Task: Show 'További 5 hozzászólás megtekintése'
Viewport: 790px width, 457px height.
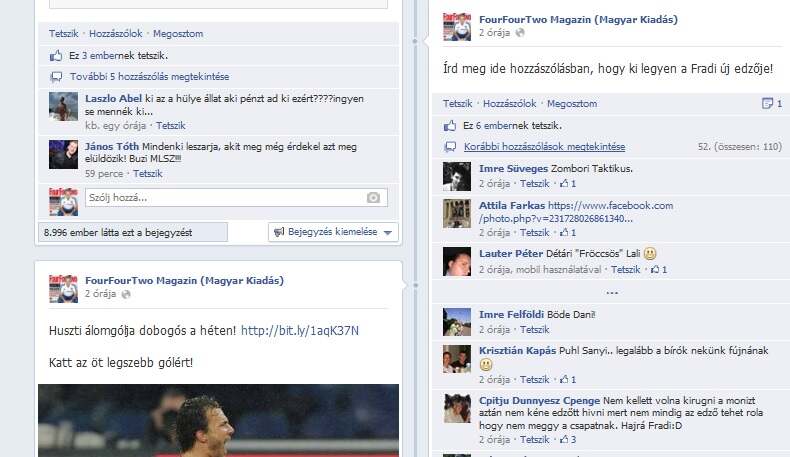Action: point(149,77)
